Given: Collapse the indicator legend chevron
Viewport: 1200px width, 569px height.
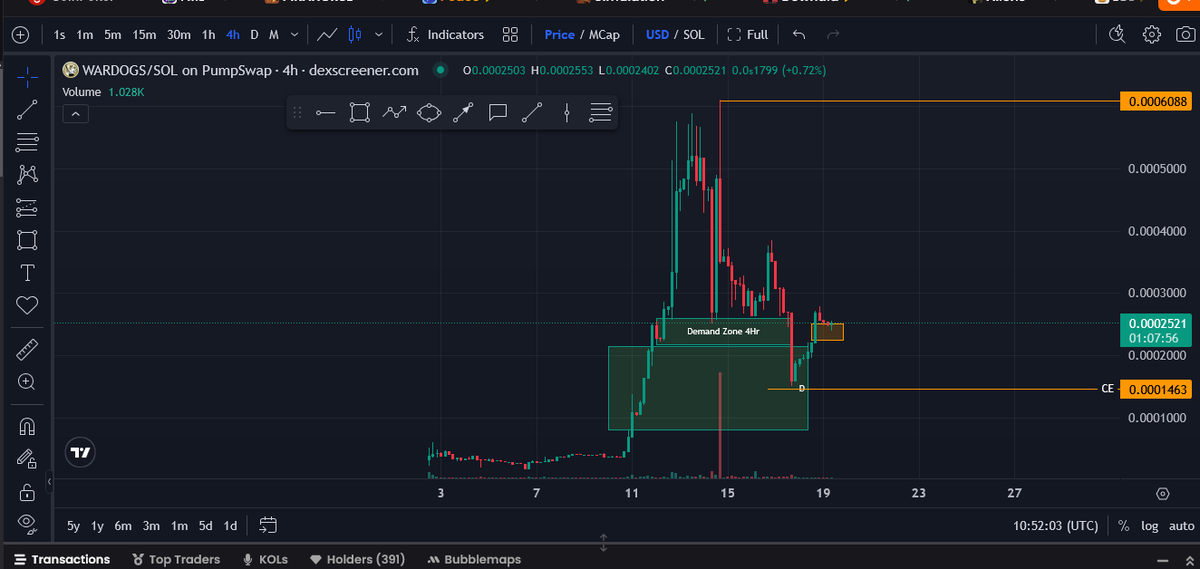Looking at the screenshot, I should tap(75, 114).
